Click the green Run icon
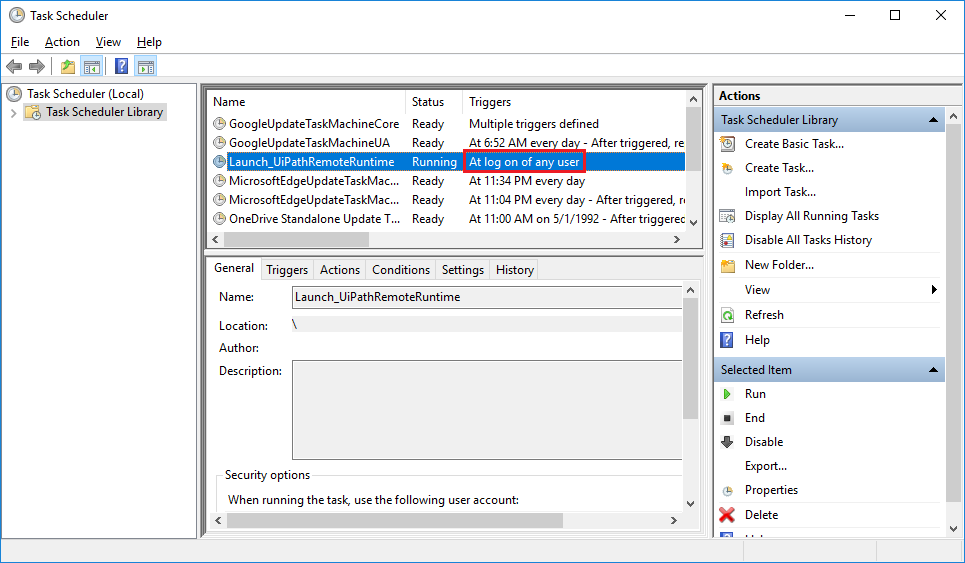The height and width of the screenshot is (563, 965). pos(727,394)
